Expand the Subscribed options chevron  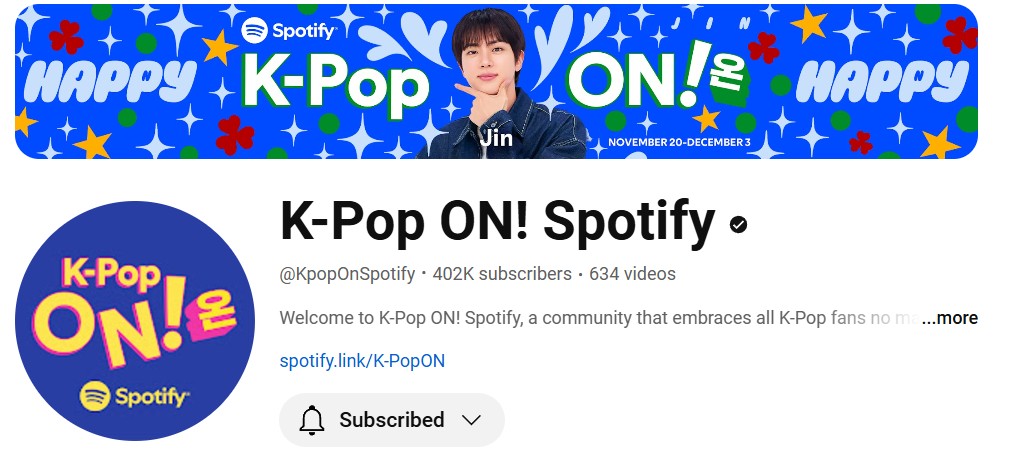[x=472, y=420]
